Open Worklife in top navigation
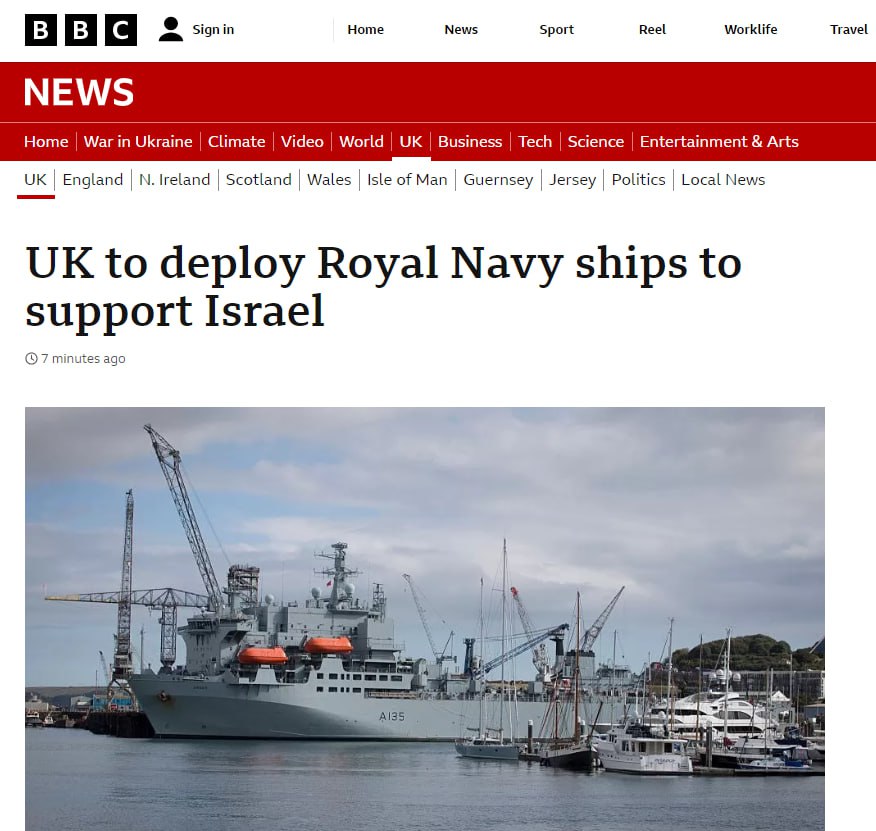The width and height of the screenshot is (876, 831). pos(750,30)
